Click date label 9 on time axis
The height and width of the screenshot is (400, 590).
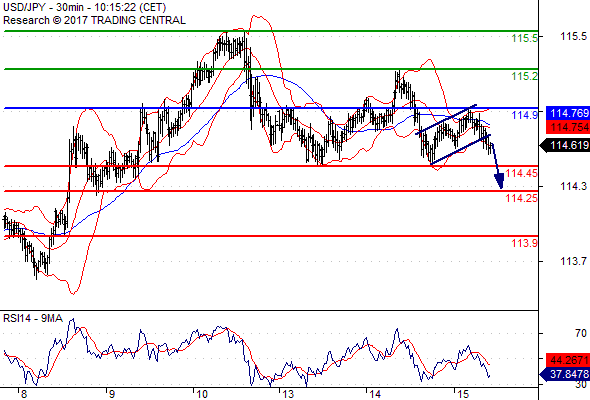pos(111,394)
